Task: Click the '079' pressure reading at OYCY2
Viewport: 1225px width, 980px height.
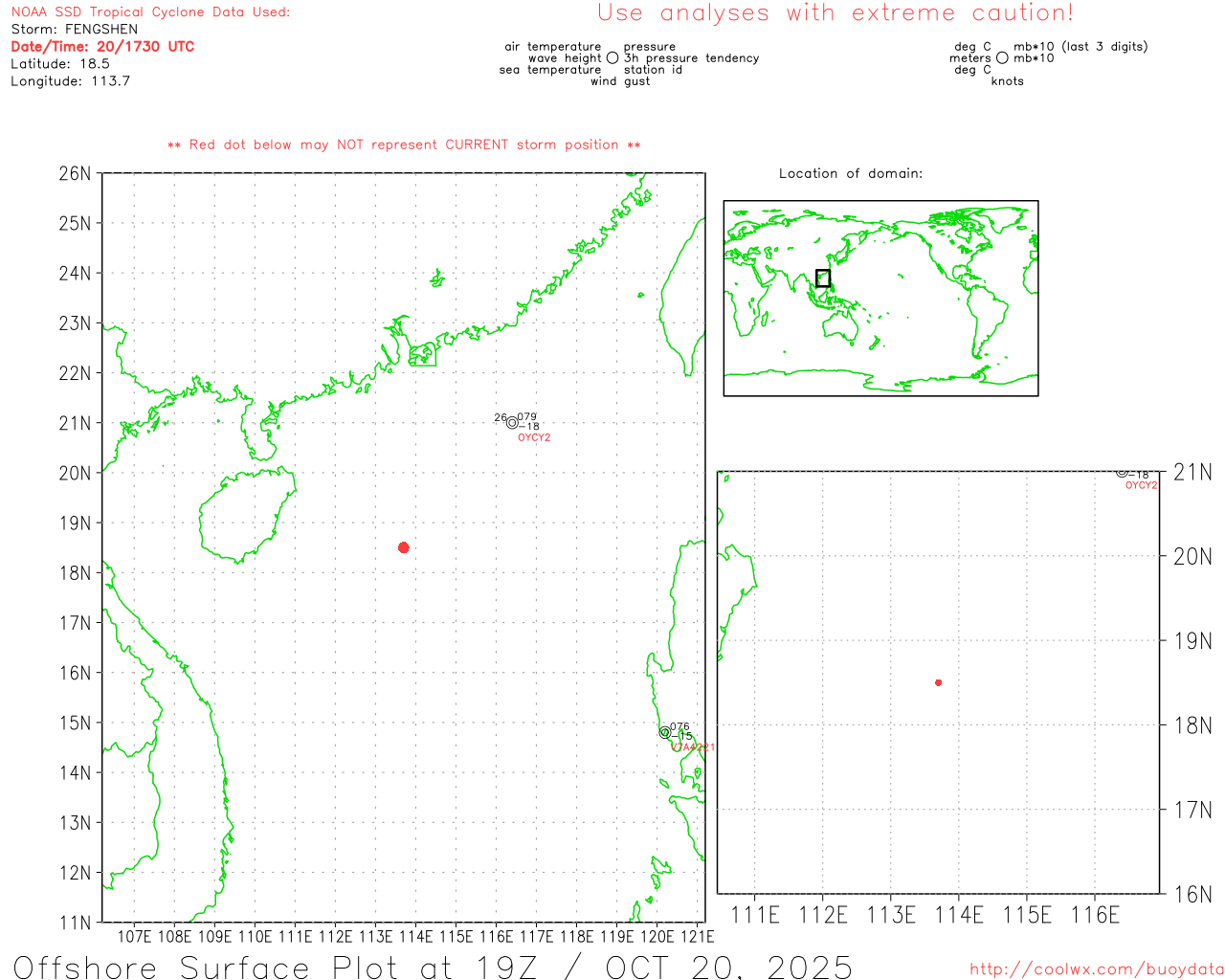Action: click(x=526, y=417)
